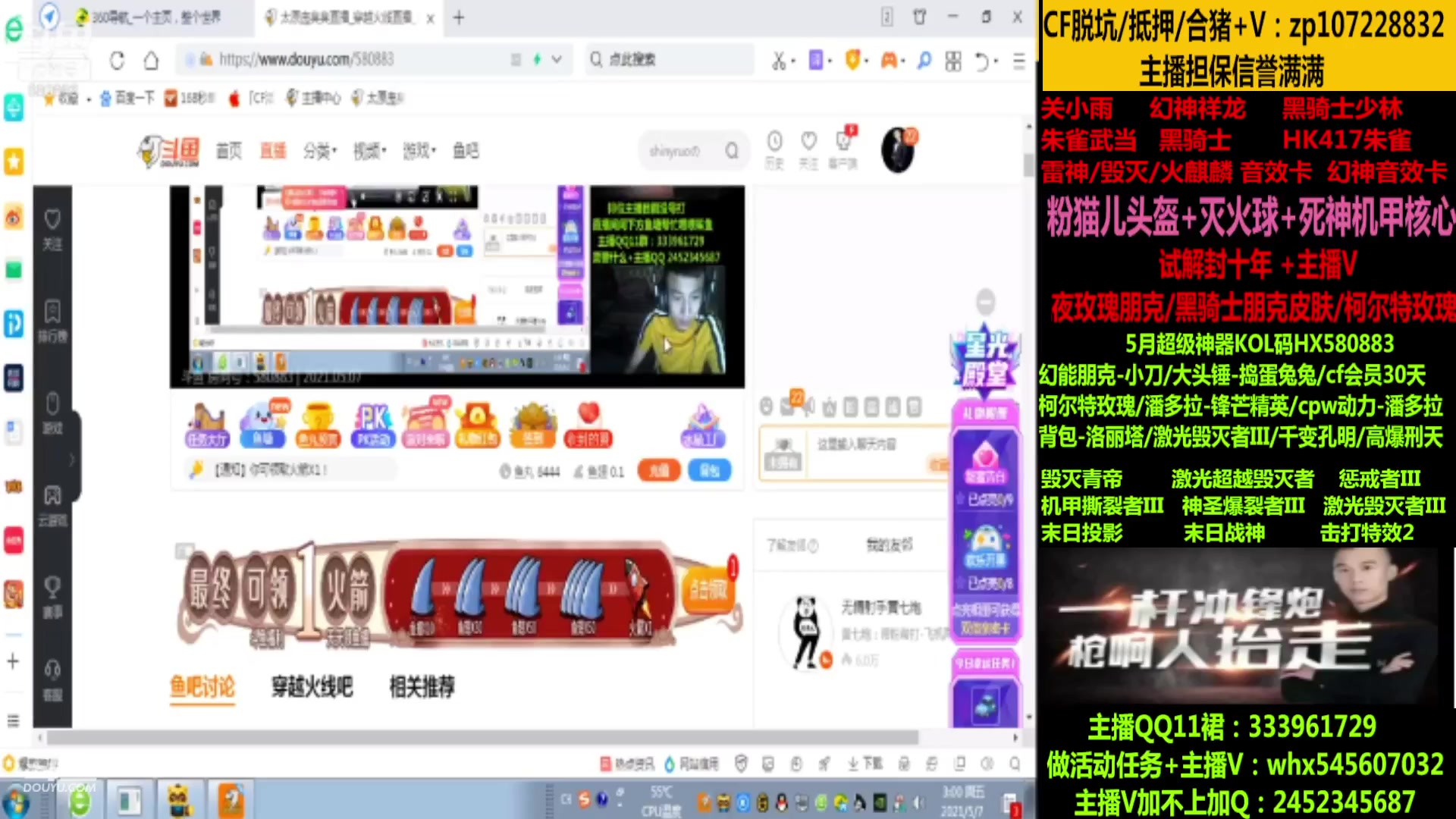The height and width of the screenshot is (819, 1456).
Task: Click the taskbar clock showing 3:00
Action: point(963,802)
